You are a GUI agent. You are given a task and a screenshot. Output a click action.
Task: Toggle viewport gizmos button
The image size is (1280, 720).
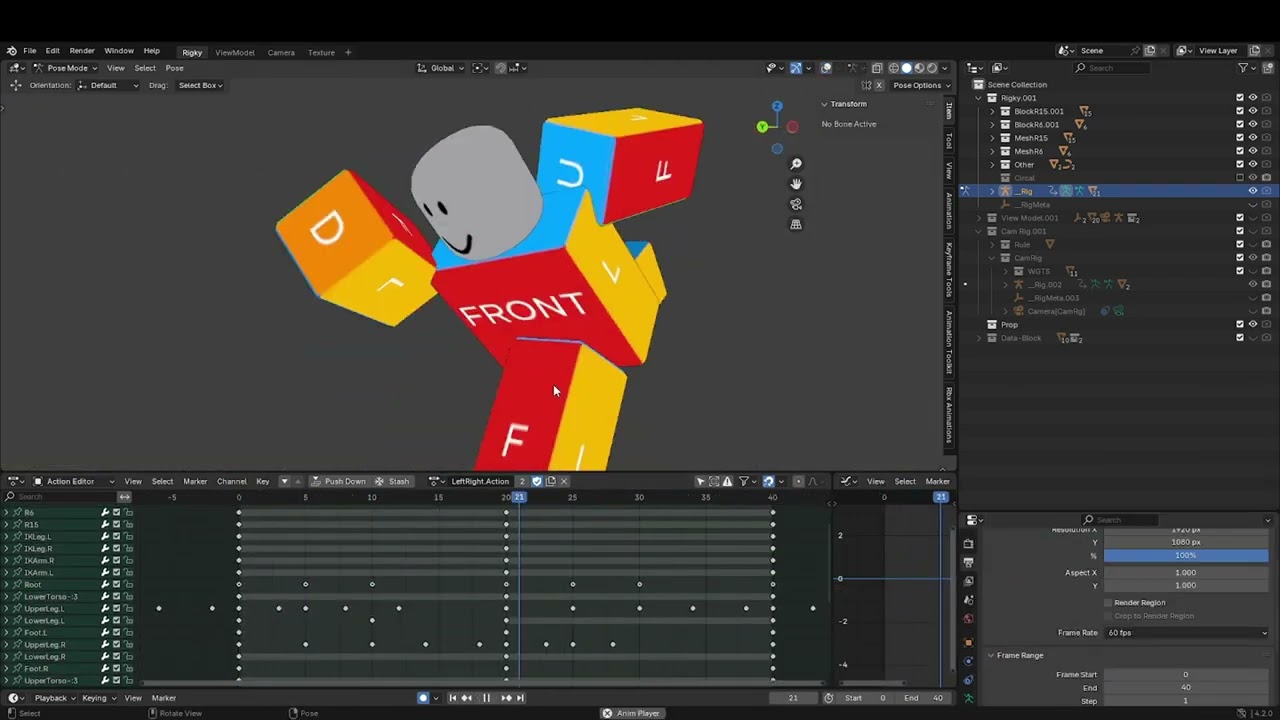tap(796, 68)
